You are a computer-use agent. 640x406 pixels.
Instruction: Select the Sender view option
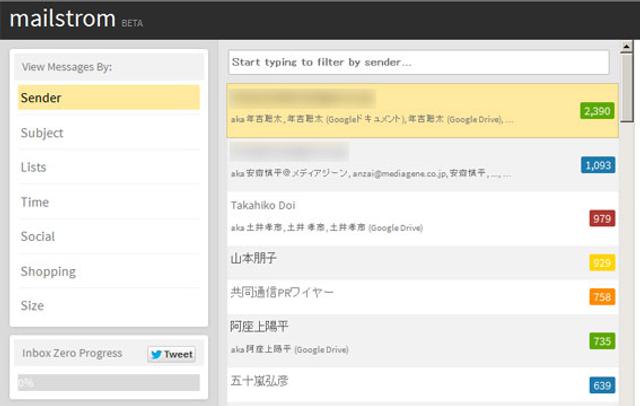(109, 98)
